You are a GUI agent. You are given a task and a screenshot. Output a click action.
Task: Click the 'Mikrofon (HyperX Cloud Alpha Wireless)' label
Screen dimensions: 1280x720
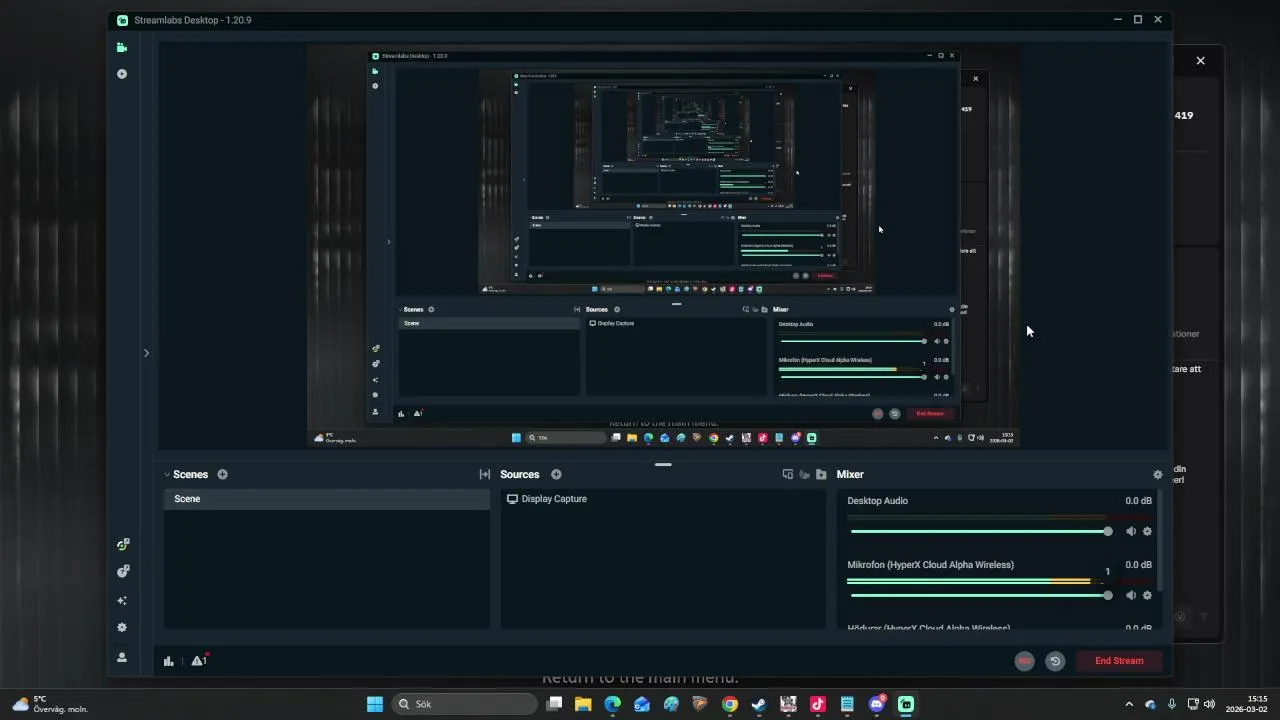pos(930,565)
